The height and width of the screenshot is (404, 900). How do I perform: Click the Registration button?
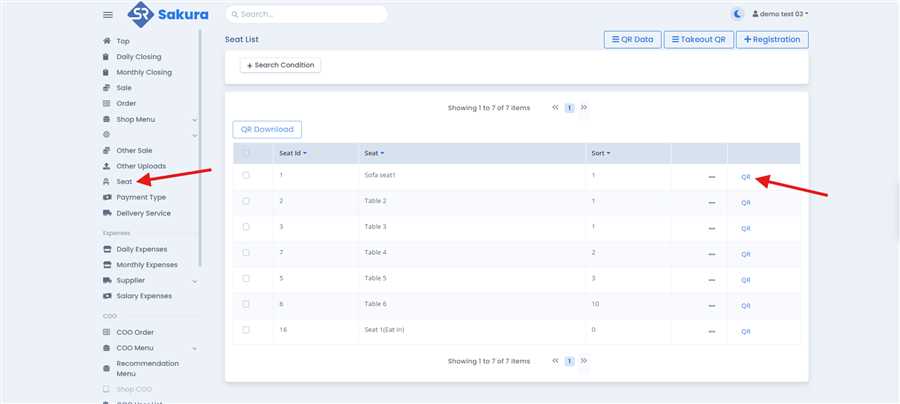click(x=772, y=39)
